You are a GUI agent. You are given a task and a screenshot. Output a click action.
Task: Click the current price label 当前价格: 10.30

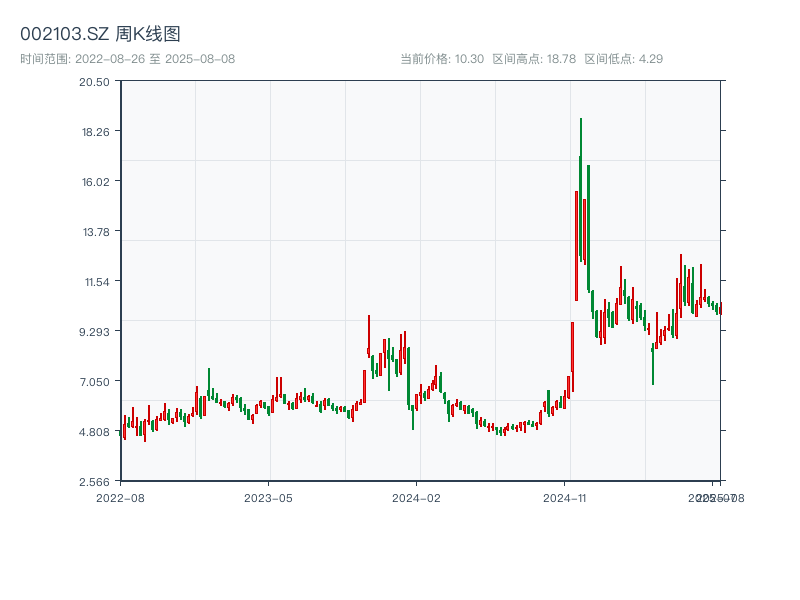point(442,59)
